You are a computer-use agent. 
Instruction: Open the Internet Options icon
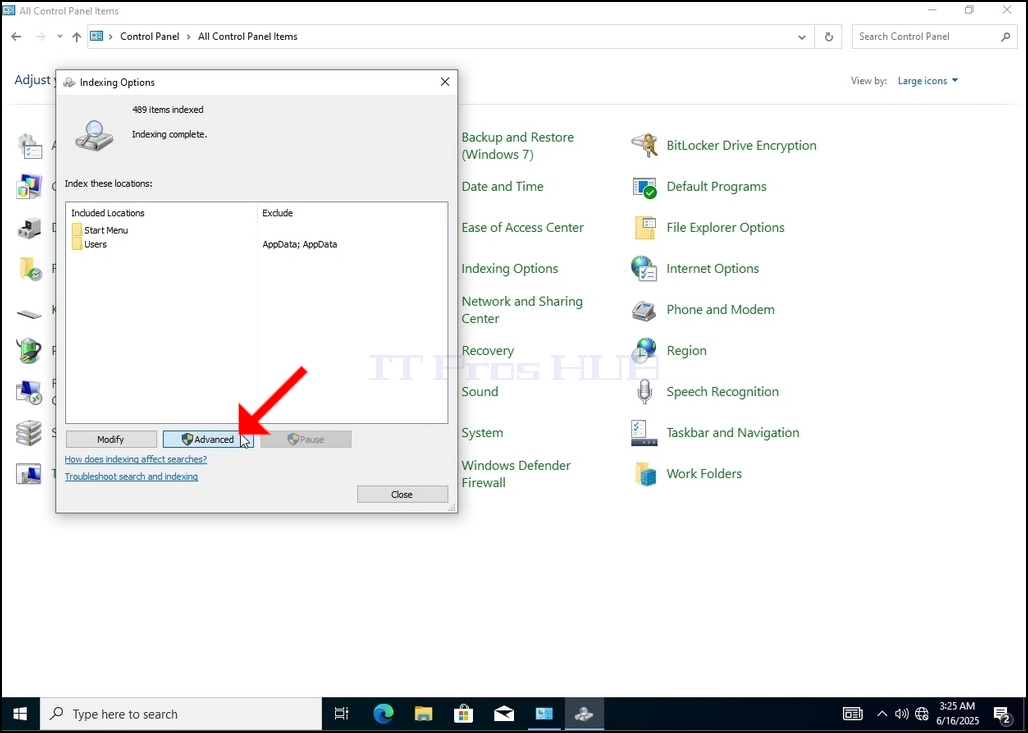click(x=644, y=269)
